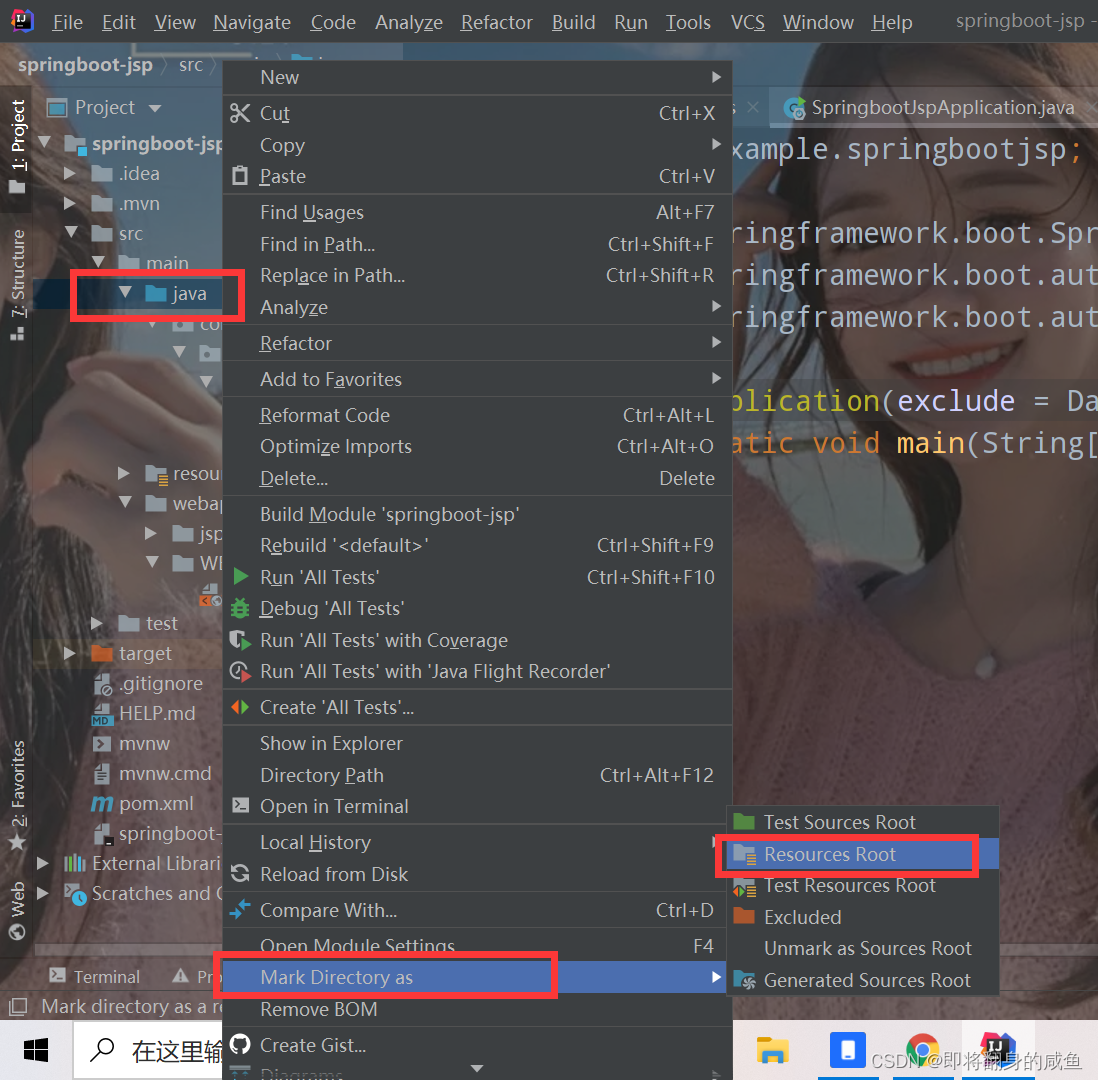Viewport: 1098px width, 1080px height.
Task: Click the green Test Sources Root folder icon
Action: pos(744,821)
